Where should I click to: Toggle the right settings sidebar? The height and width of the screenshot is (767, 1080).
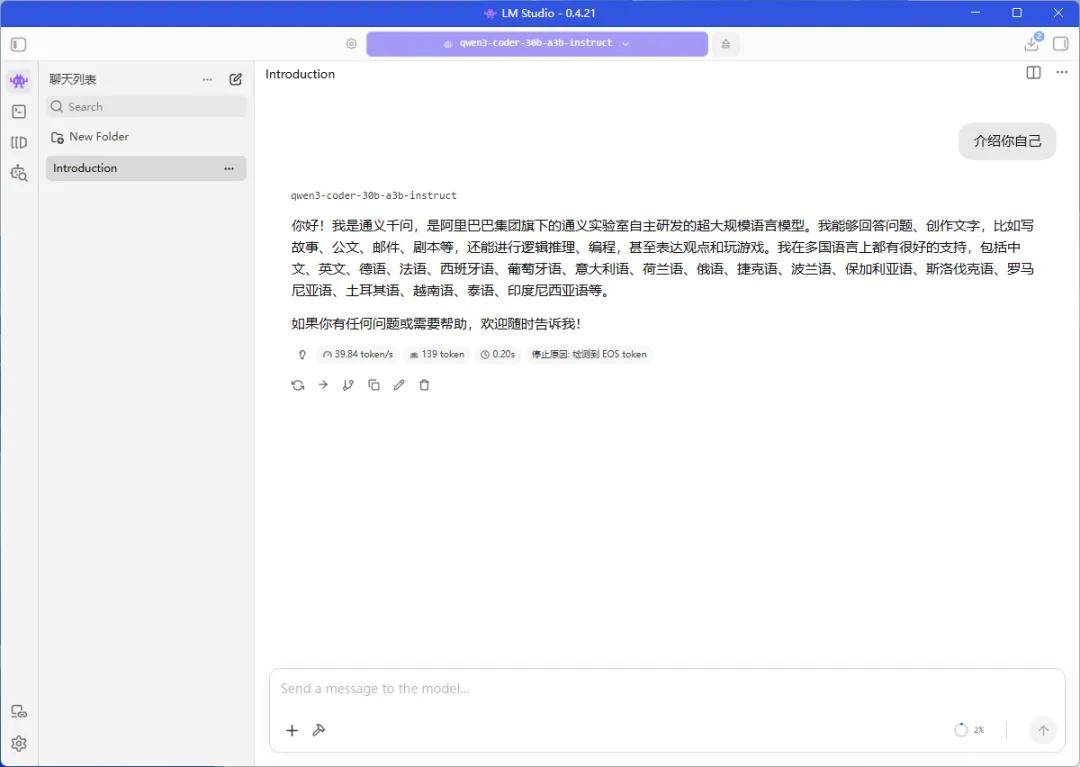tap(1061, 44)
